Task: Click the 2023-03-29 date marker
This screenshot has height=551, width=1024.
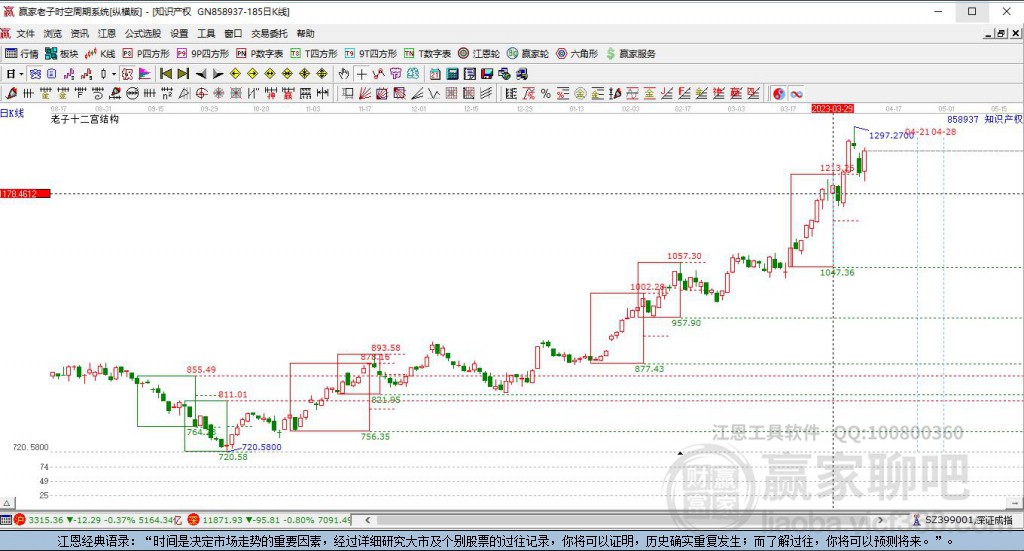Action: pos(833,108)
